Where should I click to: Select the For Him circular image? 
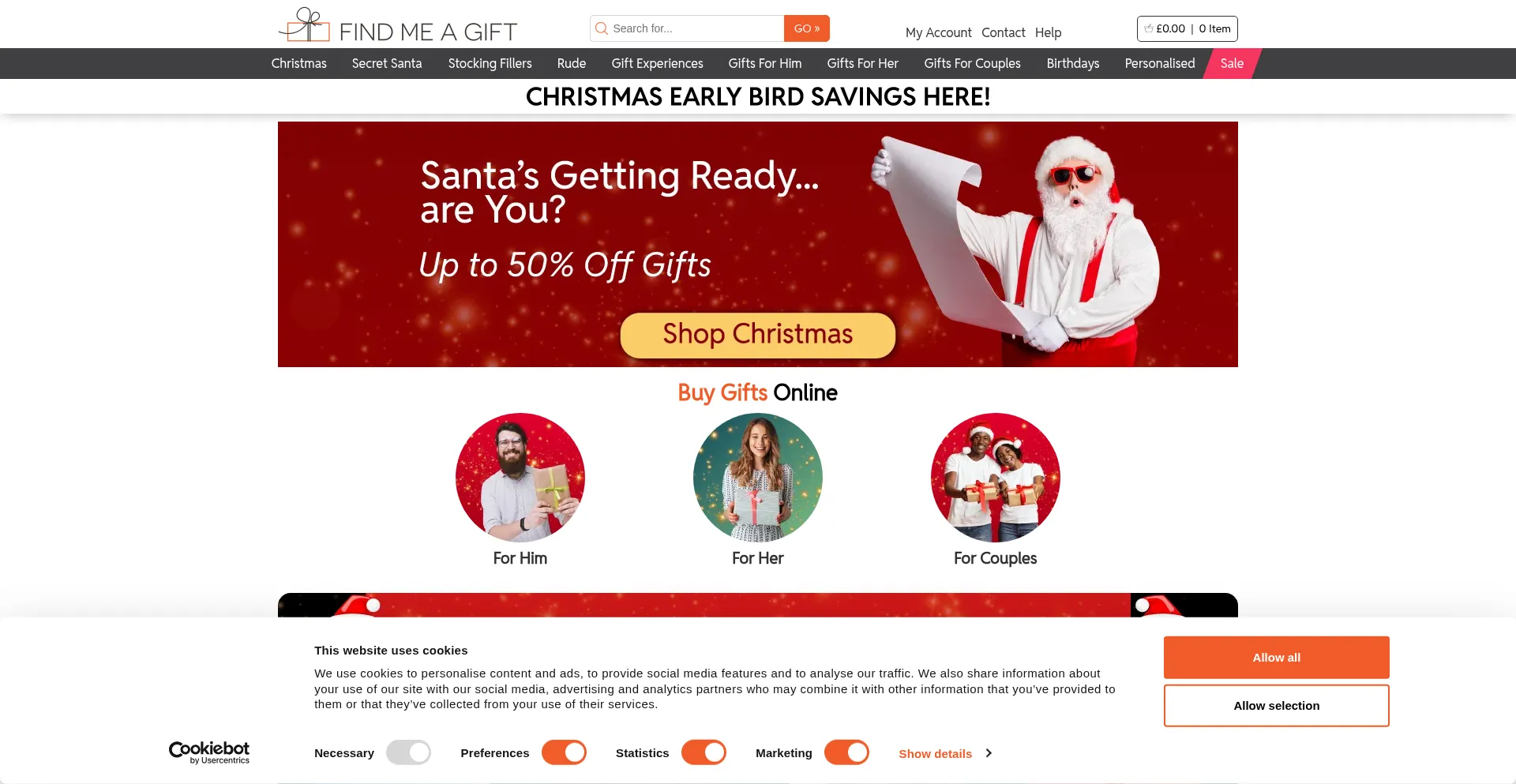click(520, 478)
